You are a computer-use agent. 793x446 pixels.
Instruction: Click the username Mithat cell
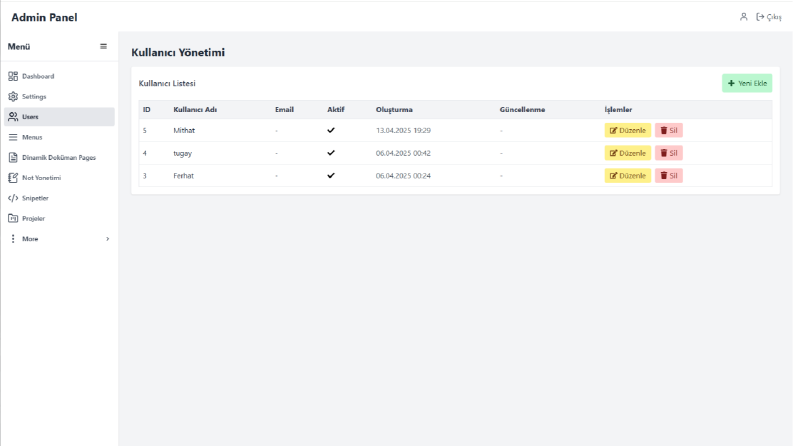click(184, 130)
